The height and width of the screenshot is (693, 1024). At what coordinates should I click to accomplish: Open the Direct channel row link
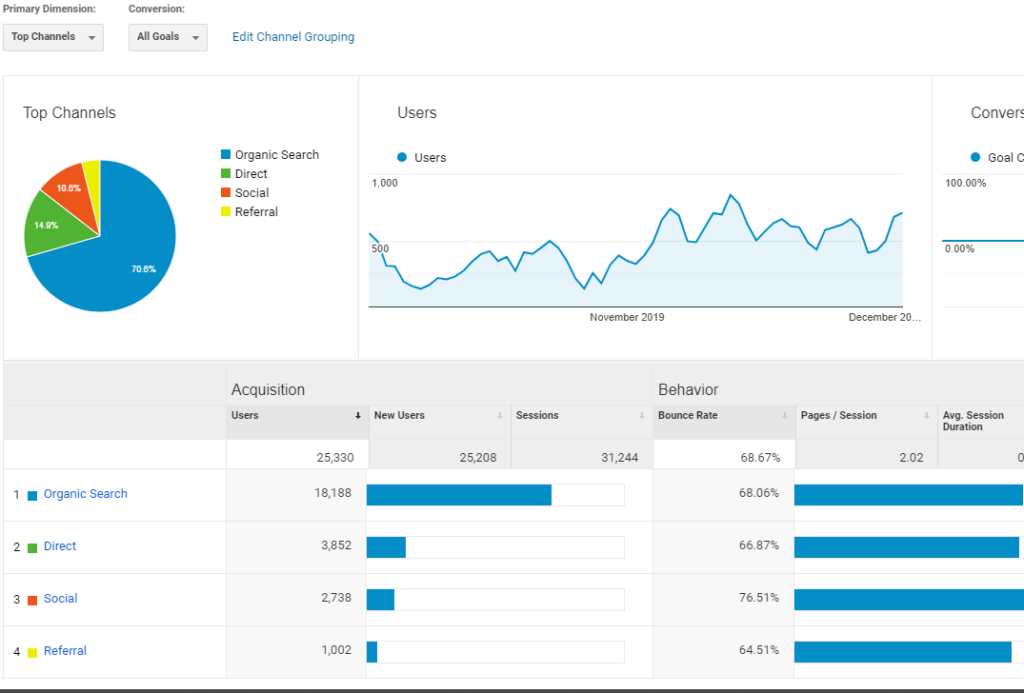(x=60, y=546)
